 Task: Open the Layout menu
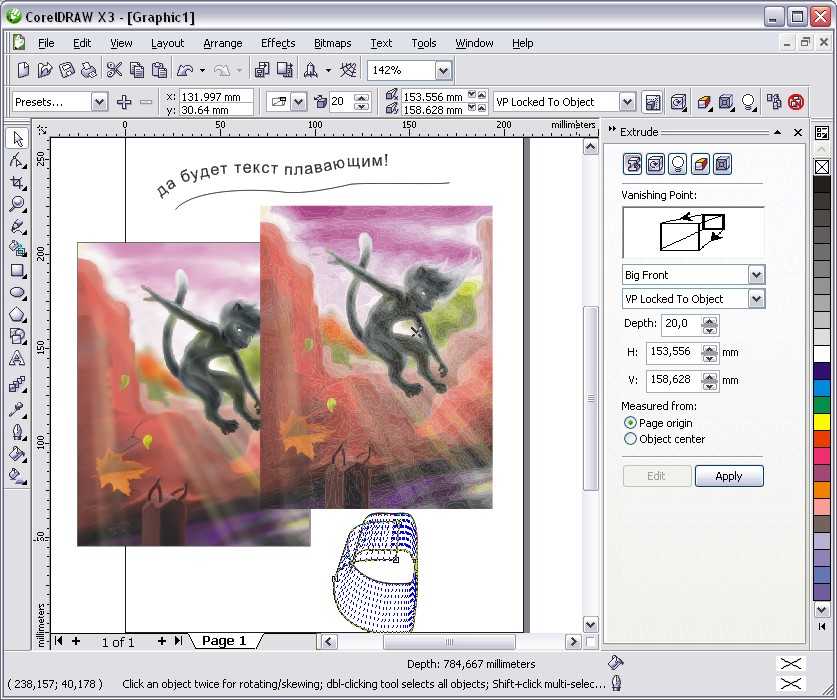pos(167,43)
